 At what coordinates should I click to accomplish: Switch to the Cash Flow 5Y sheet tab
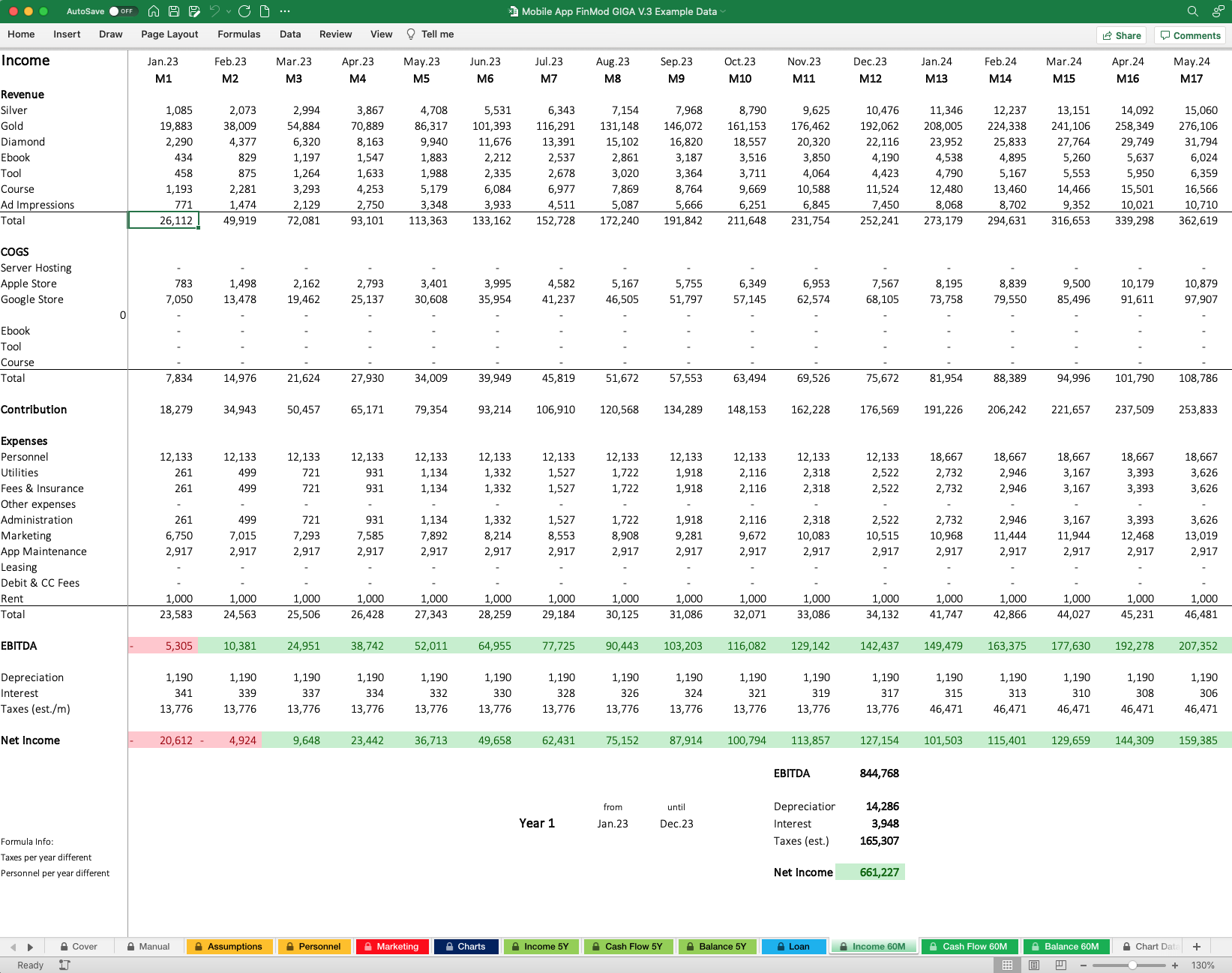(x=628, y=947)
